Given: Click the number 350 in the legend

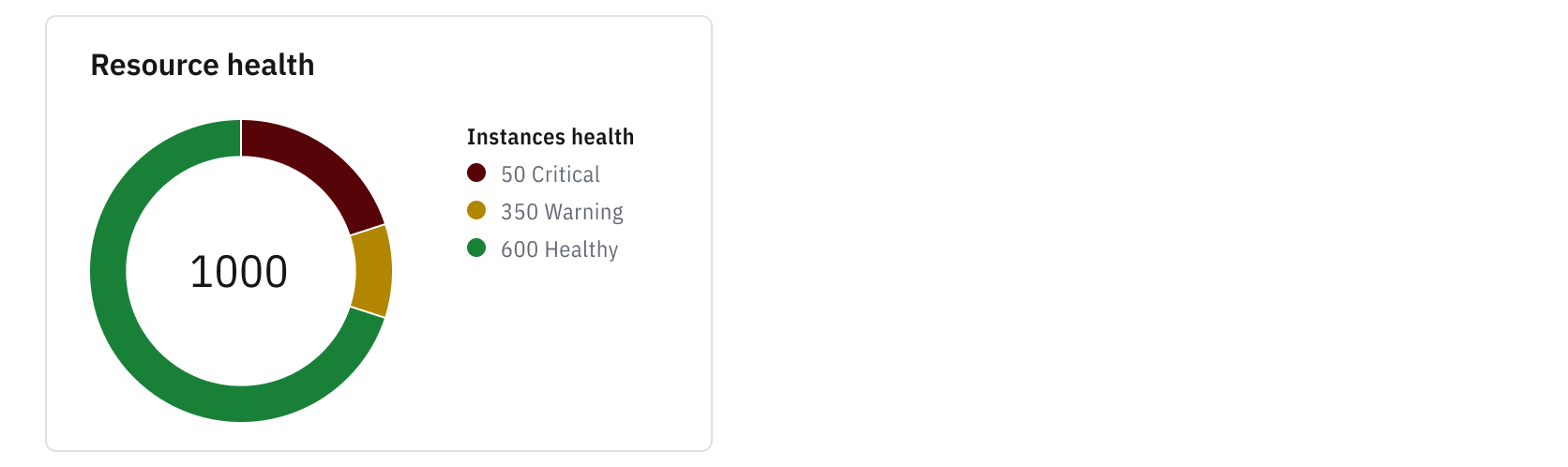Looking at the screenshot, I should click(519, 212).
